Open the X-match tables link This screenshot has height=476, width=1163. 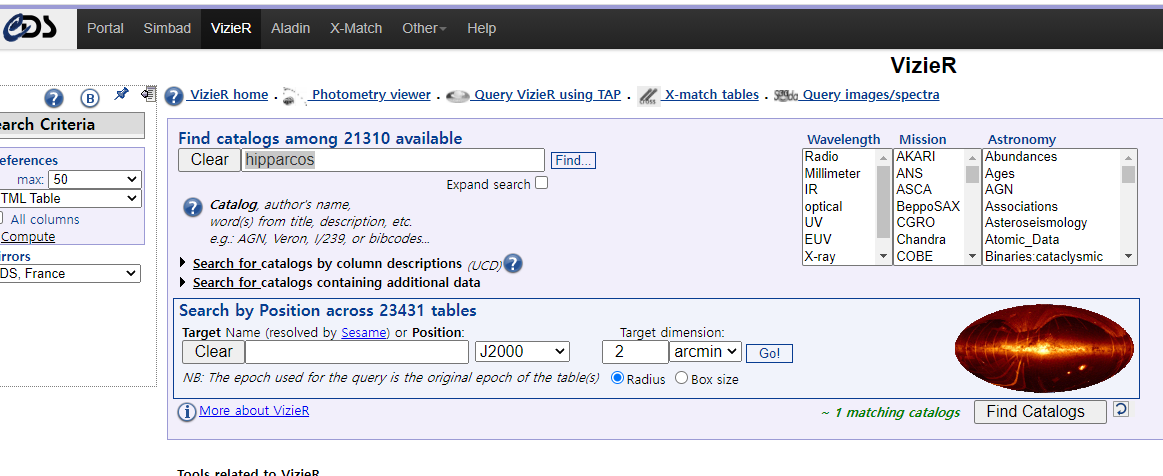[x=710, y=95]
